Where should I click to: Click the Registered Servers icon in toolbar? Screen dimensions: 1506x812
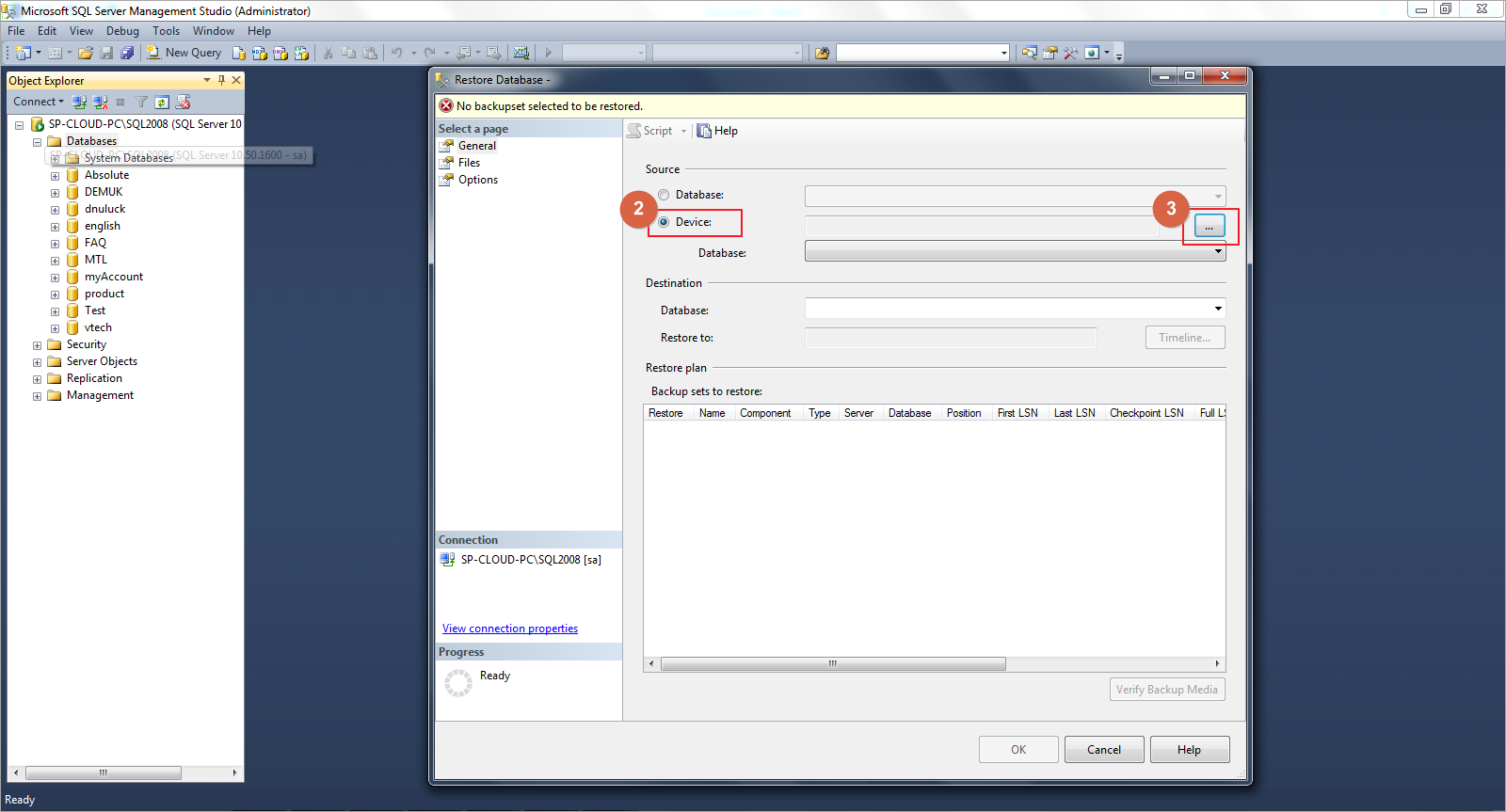tap(1030, 53)
